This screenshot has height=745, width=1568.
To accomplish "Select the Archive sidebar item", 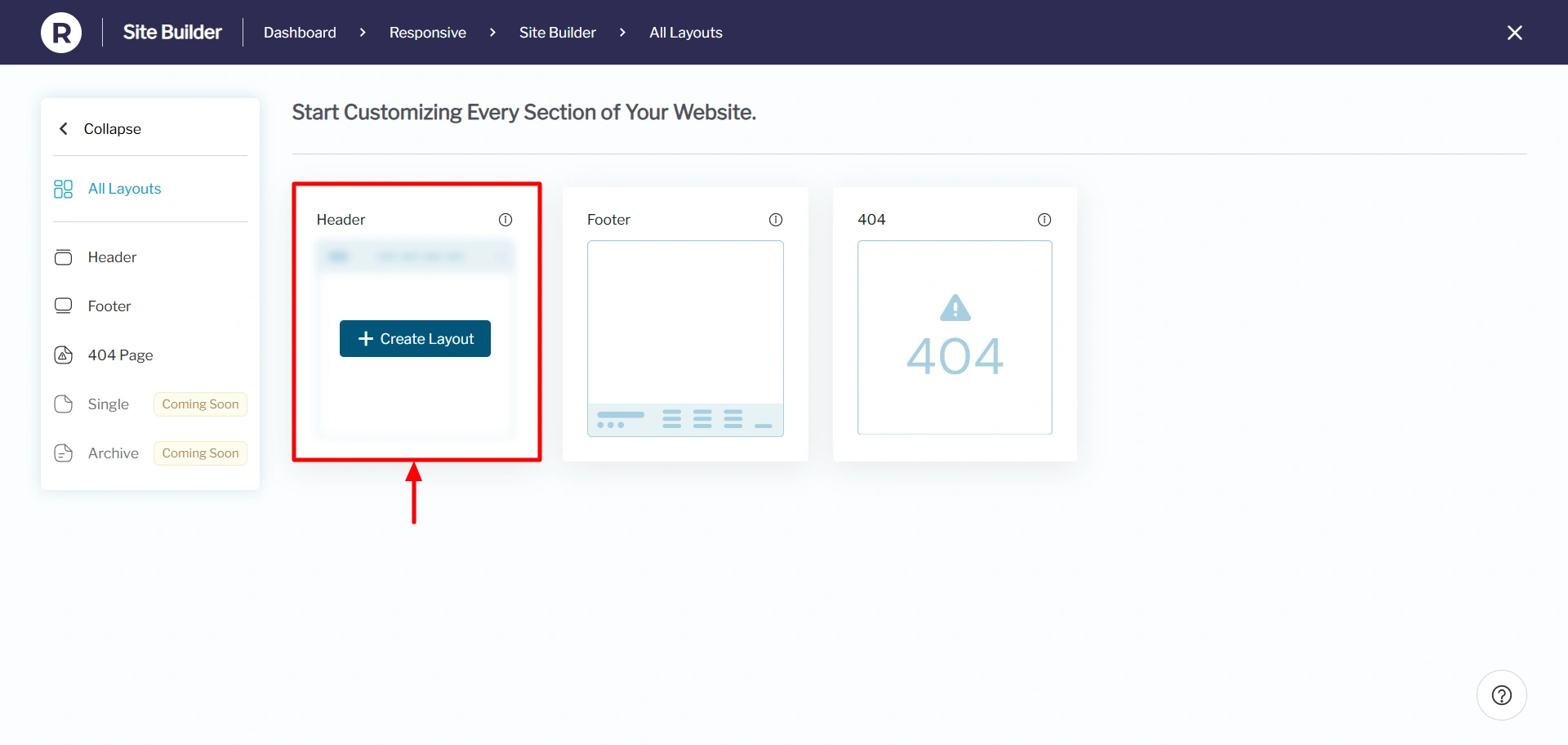I will click(114, 453).
